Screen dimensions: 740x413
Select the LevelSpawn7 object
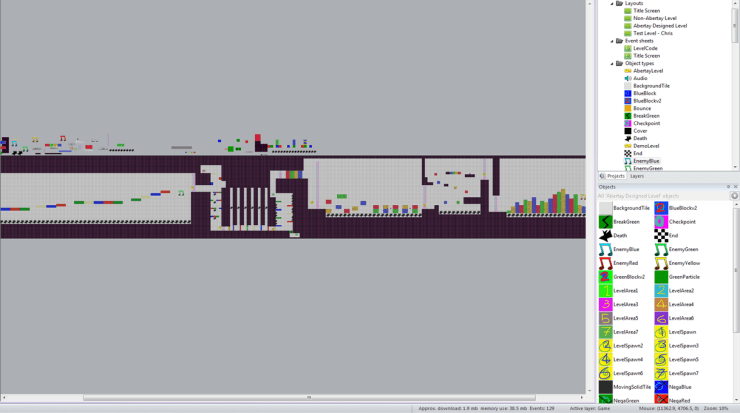[x=677, y=373]
